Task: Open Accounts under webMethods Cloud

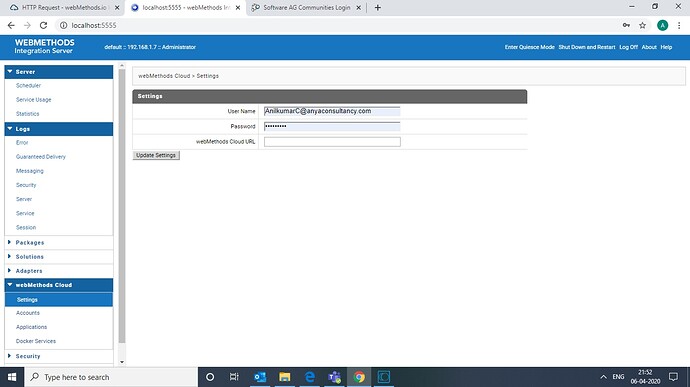Action: coord(28,313)
